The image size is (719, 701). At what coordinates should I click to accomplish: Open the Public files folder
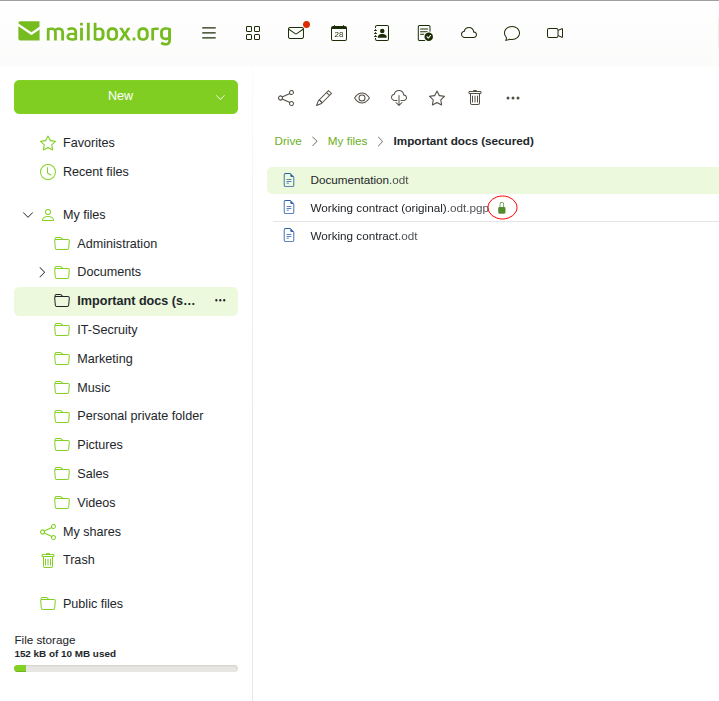click(x=93, y=604)
